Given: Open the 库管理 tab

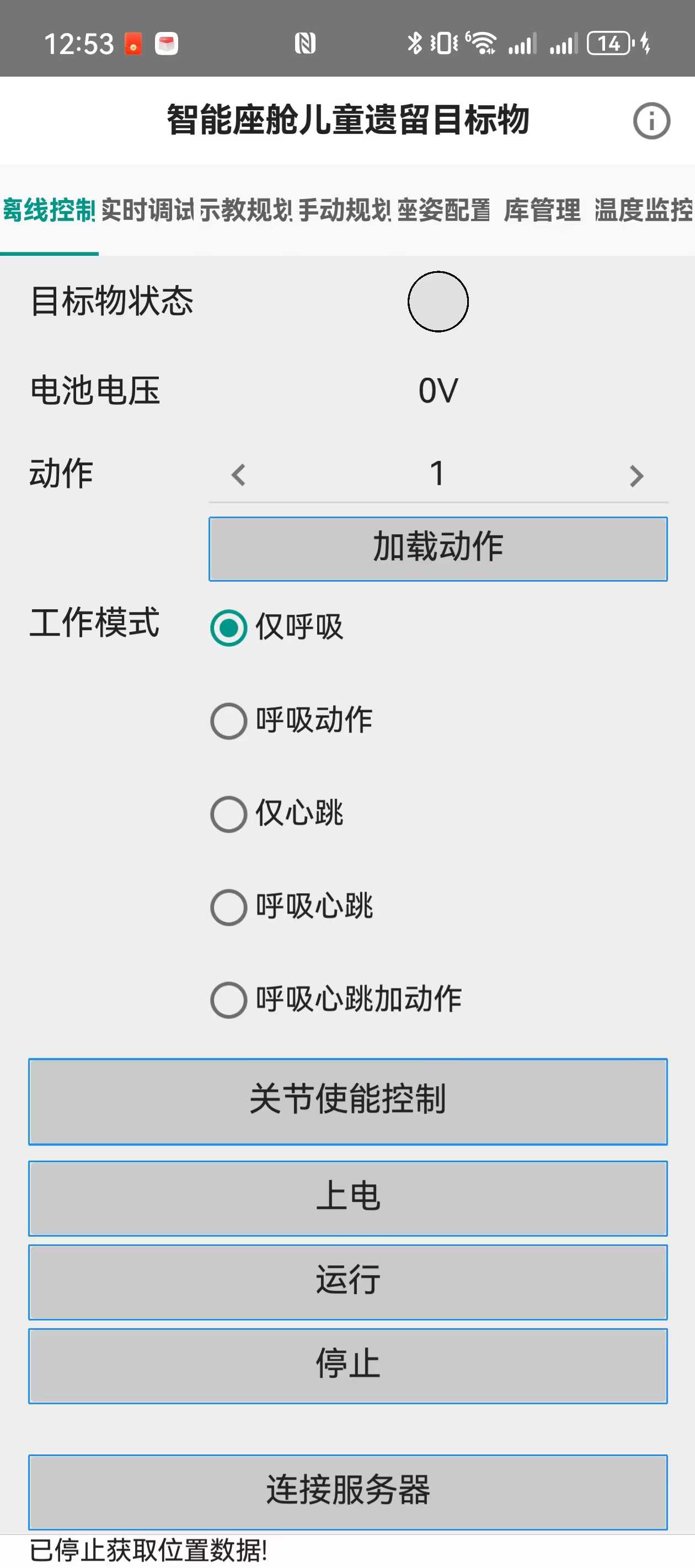Looking at the screenshot, I should pyautogui.click(x=542, y=210).
